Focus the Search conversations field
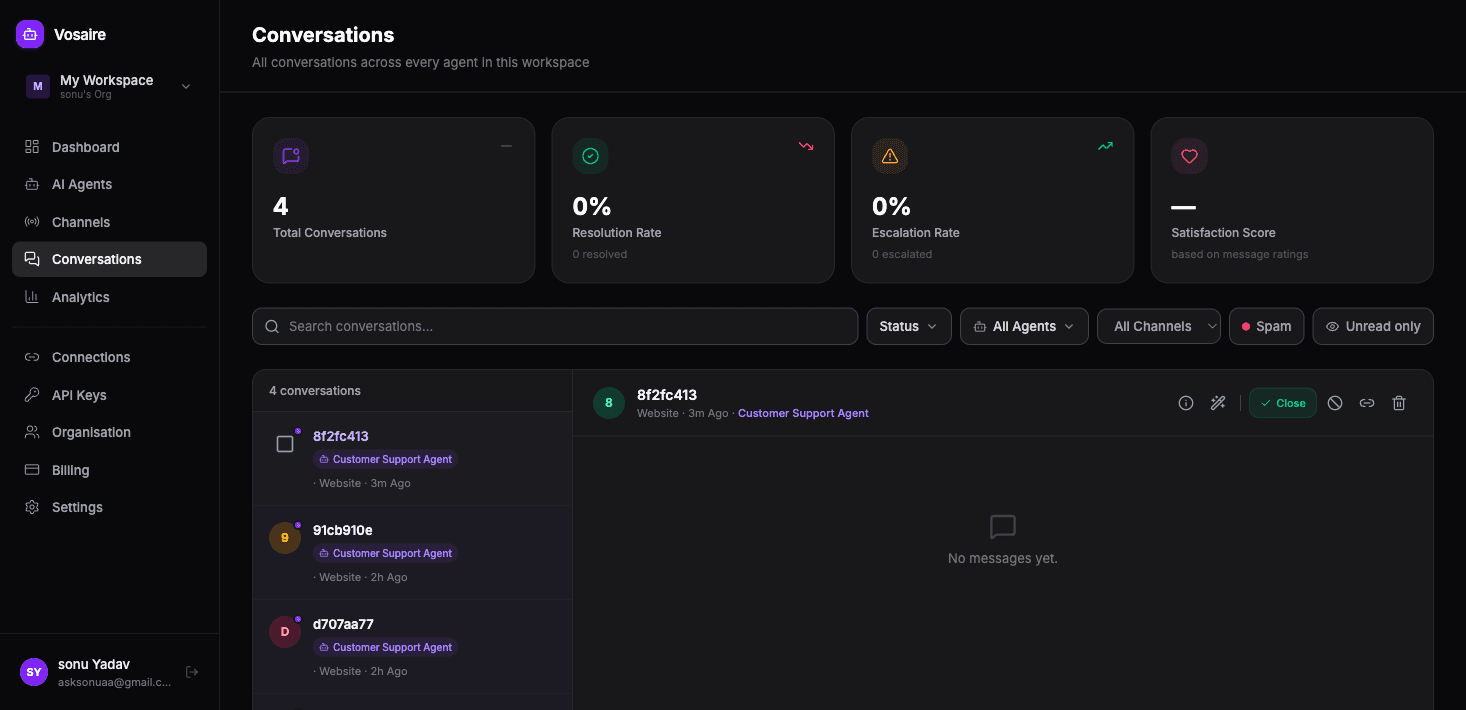Image resolution: width=1466 pixels, height=710 pixels. pos(555,326)
